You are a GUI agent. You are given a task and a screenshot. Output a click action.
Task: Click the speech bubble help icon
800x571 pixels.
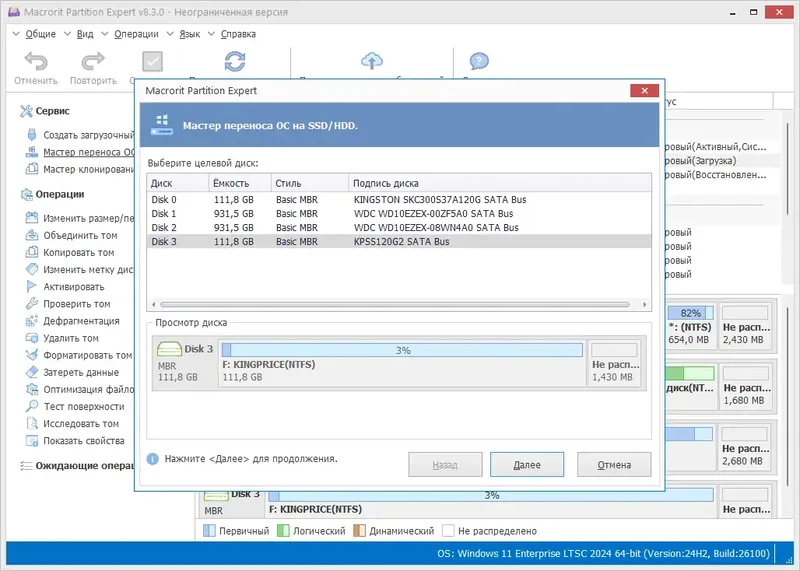coord(479,61)
